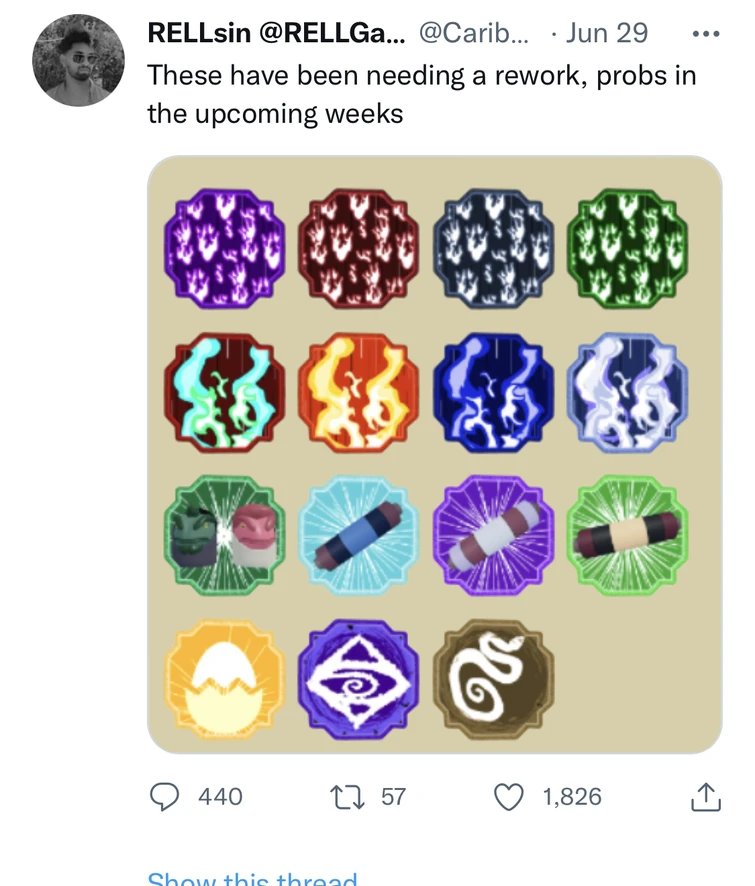Screen dimensions: 755x886
Task: Click the purple lightning scroll emblem
Action: point(224,248)
